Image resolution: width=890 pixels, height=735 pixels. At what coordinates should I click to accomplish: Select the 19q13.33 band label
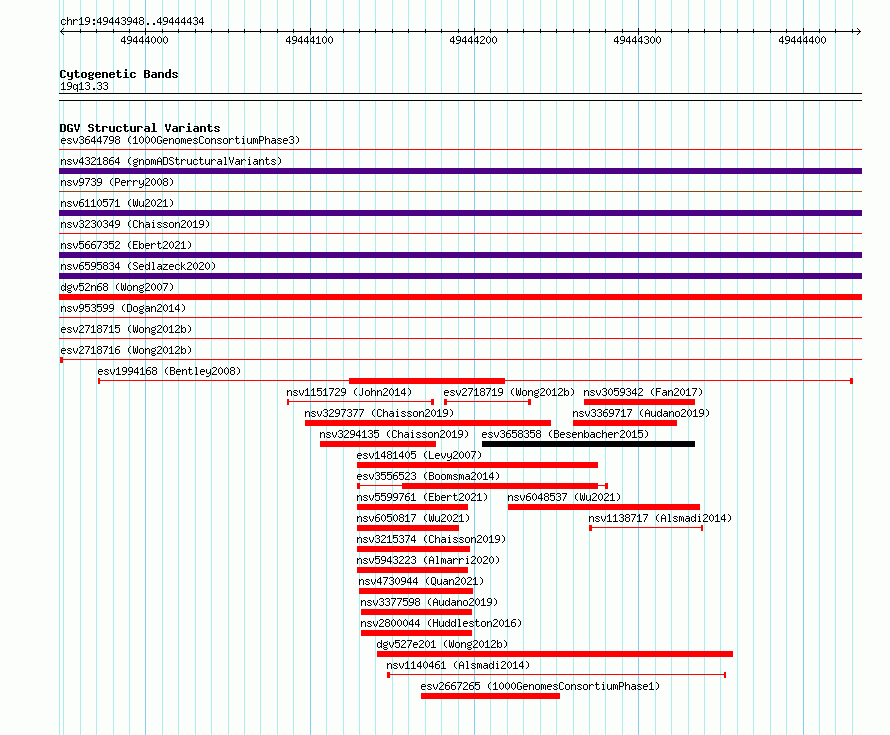[x=84, y=86]
